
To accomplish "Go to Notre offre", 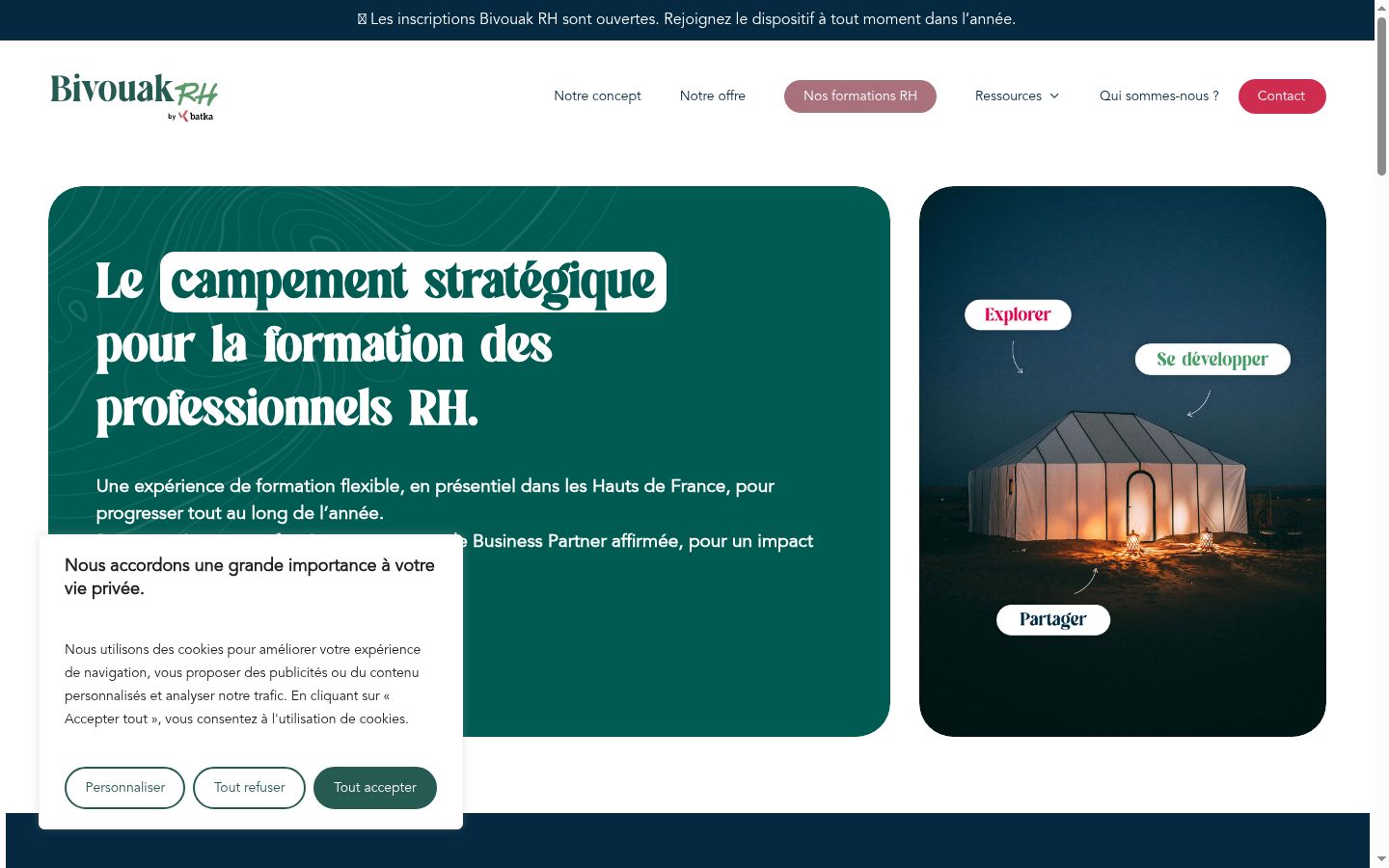I will tap(712, 95).
